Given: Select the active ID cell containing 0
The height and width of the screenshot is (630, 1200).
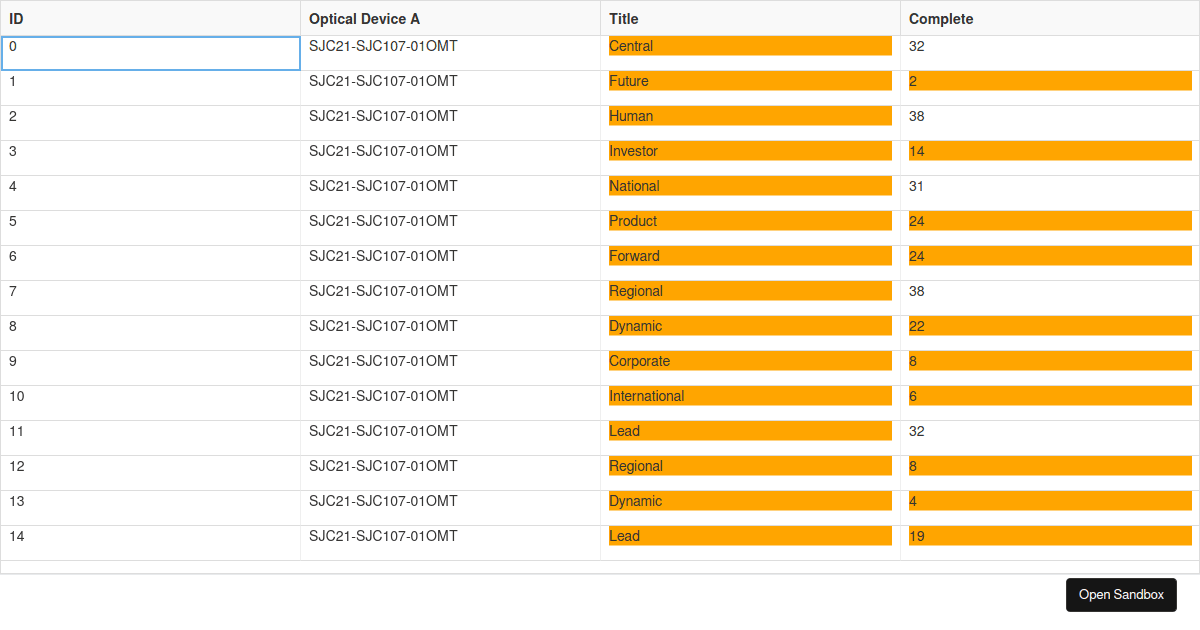Looking at the screenshot, I should (150, 53).
